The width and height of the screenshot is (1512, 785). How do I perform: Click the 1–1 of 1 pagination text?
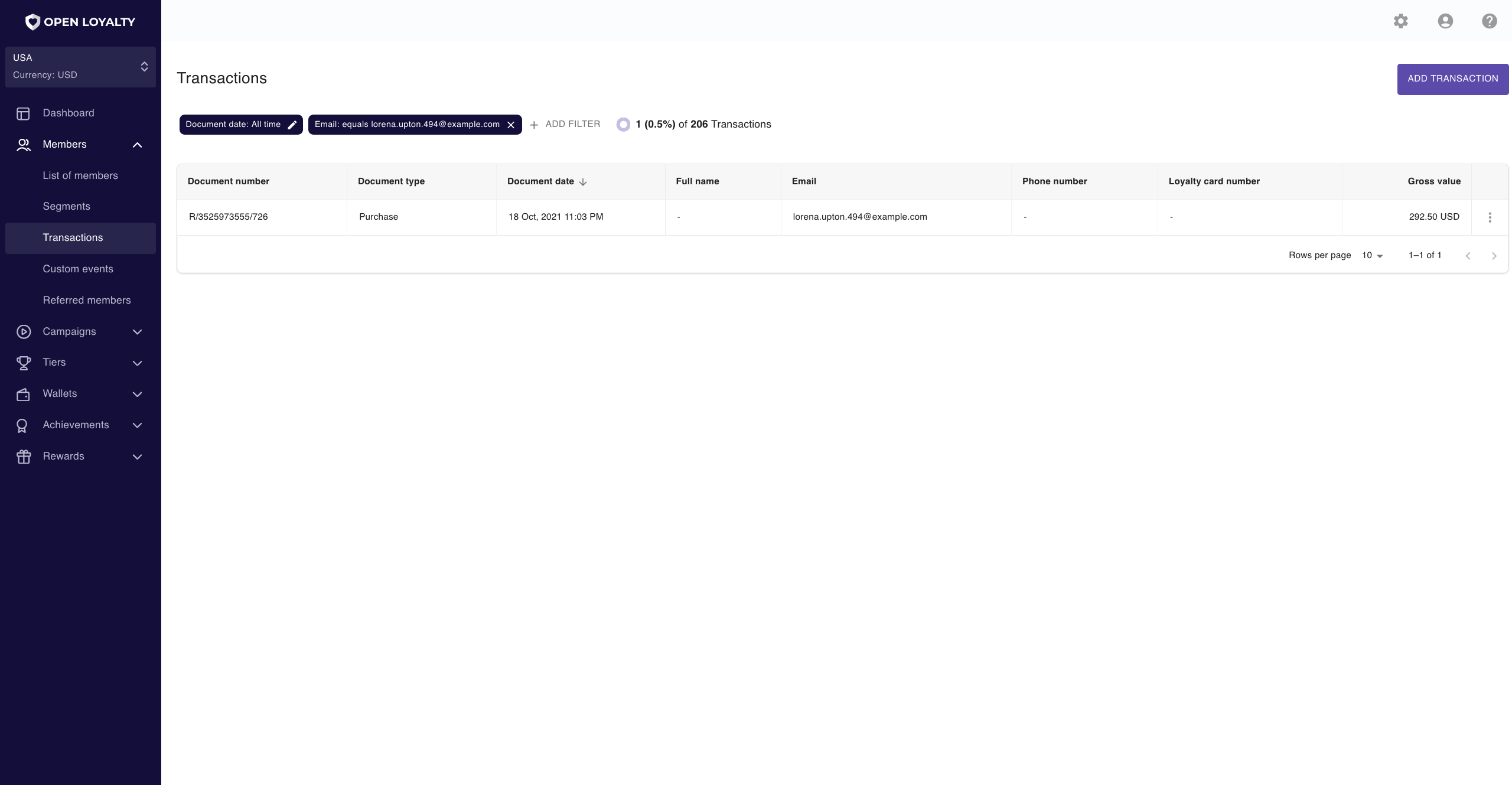(x=1425, y=255)
